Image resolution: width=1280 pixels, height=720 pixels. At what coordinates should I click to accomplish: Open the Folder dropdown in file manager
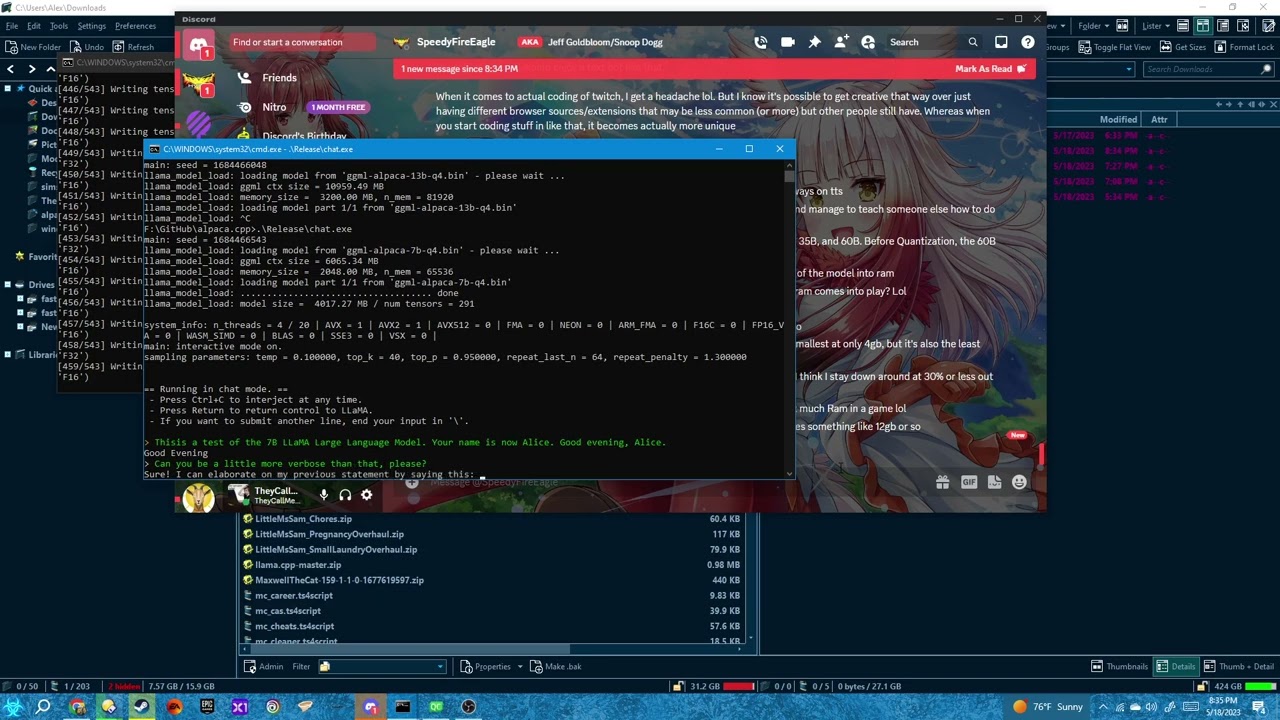(1094, 26)
